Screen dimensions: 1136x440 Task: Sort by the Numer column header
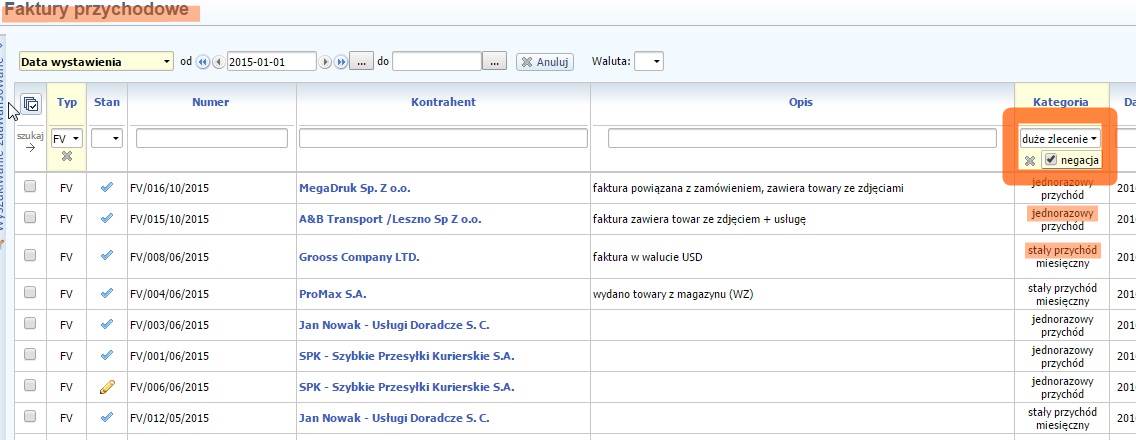(x=212, y=102)
